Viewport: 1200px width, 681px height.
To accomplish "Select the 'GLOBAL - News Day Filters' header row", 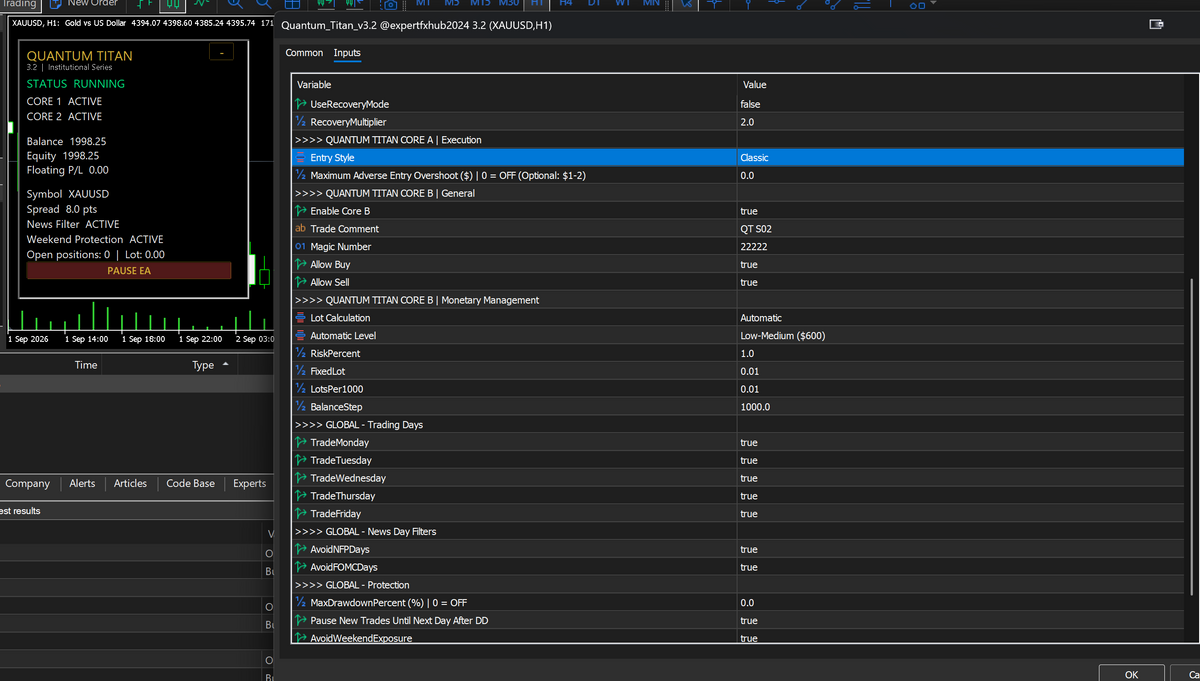I will pos(738,531).
